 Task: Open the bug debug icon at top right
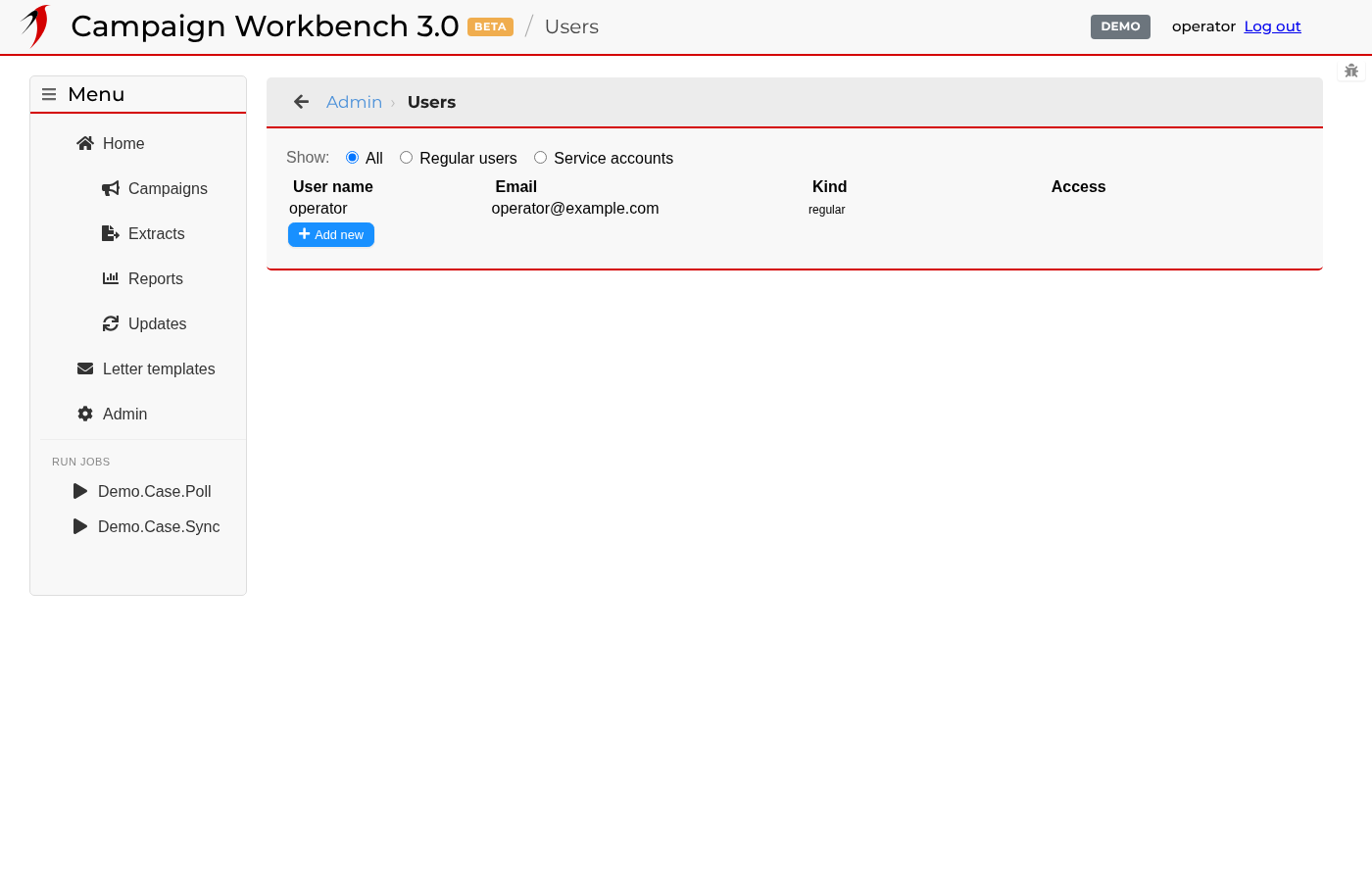click(1351, 71)
